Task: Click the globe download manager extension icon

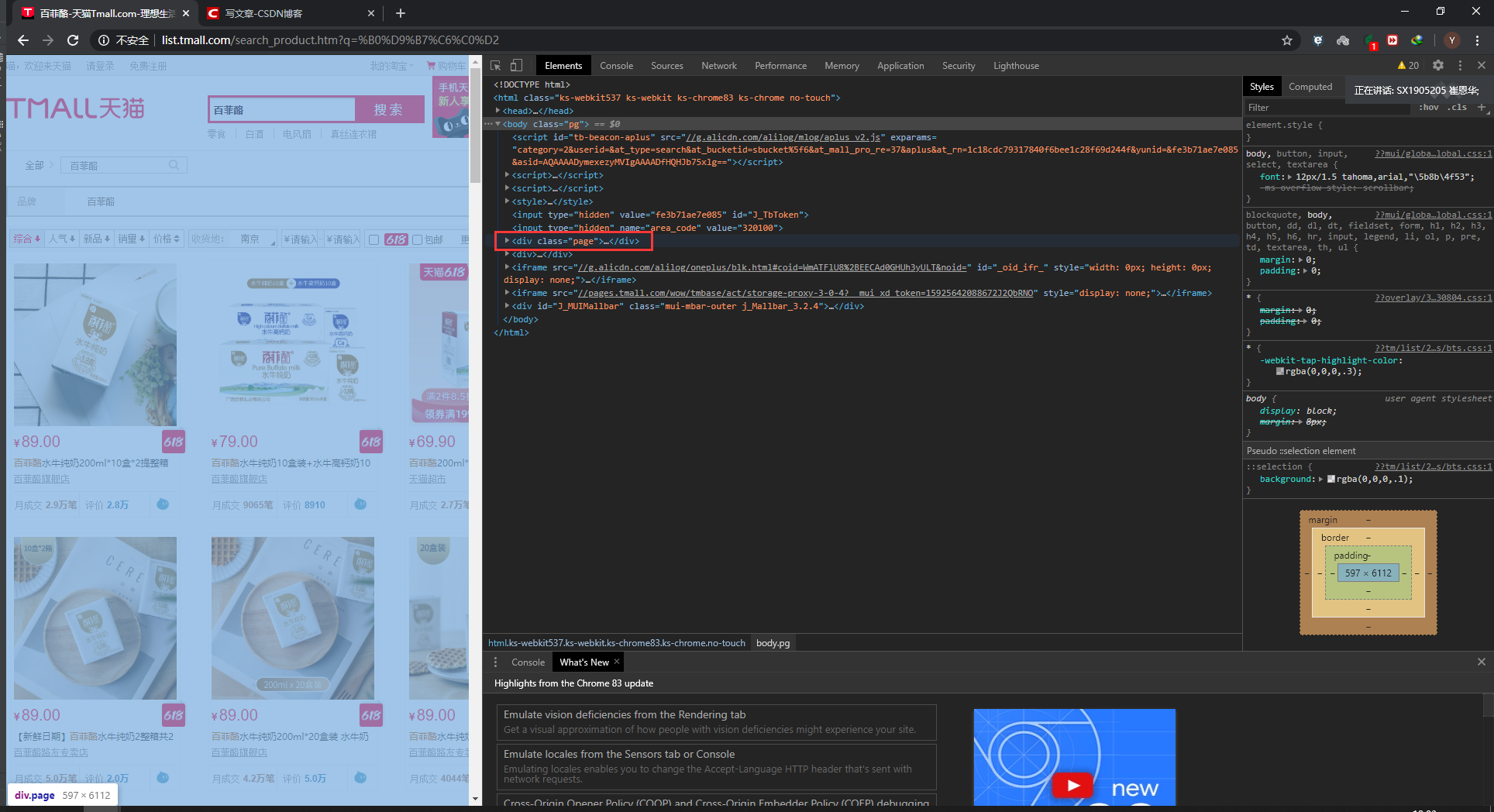Action: pyautogui.click(x=1417, y=40)
